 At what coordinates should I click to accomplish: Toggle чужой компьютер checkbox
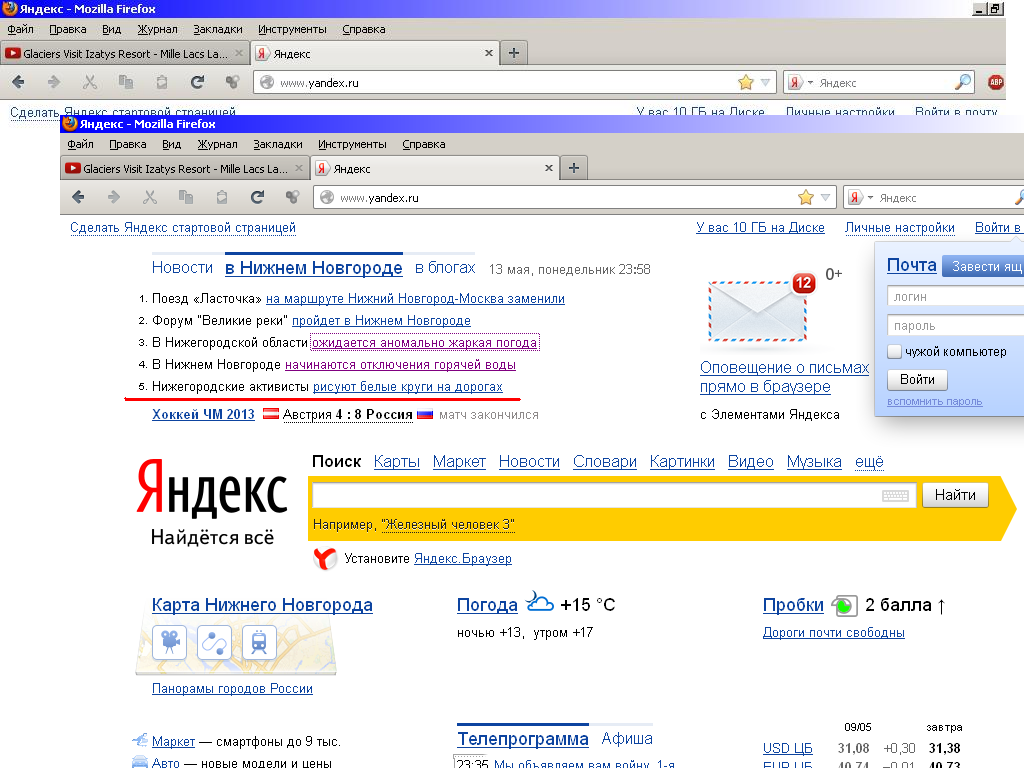click(x=895, y=351)
